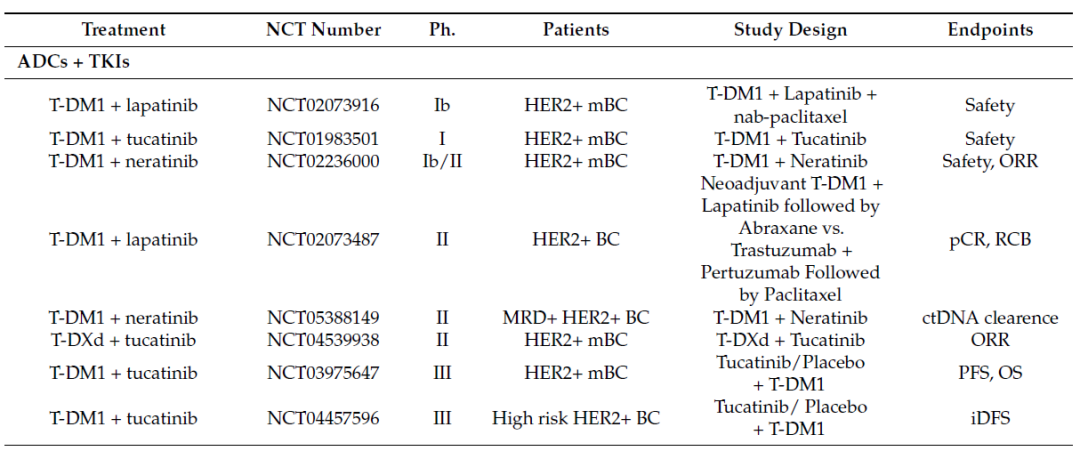Open trial NCT02236000
Viewport: 1080px width, 451px height.
323,161
